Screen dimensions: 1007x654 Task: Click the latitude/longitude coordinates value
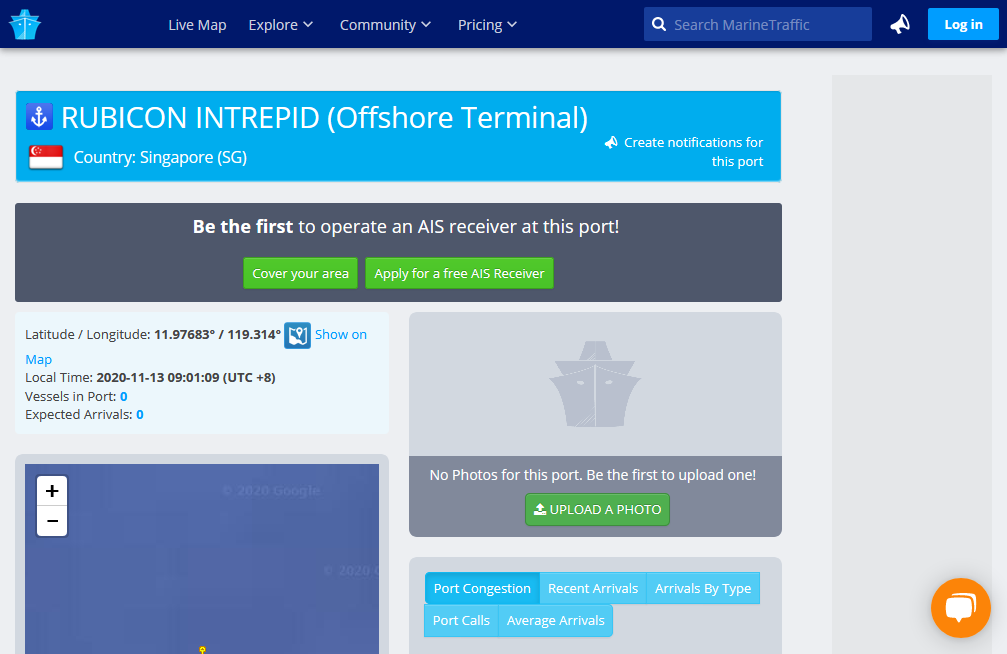pos(217,335)
